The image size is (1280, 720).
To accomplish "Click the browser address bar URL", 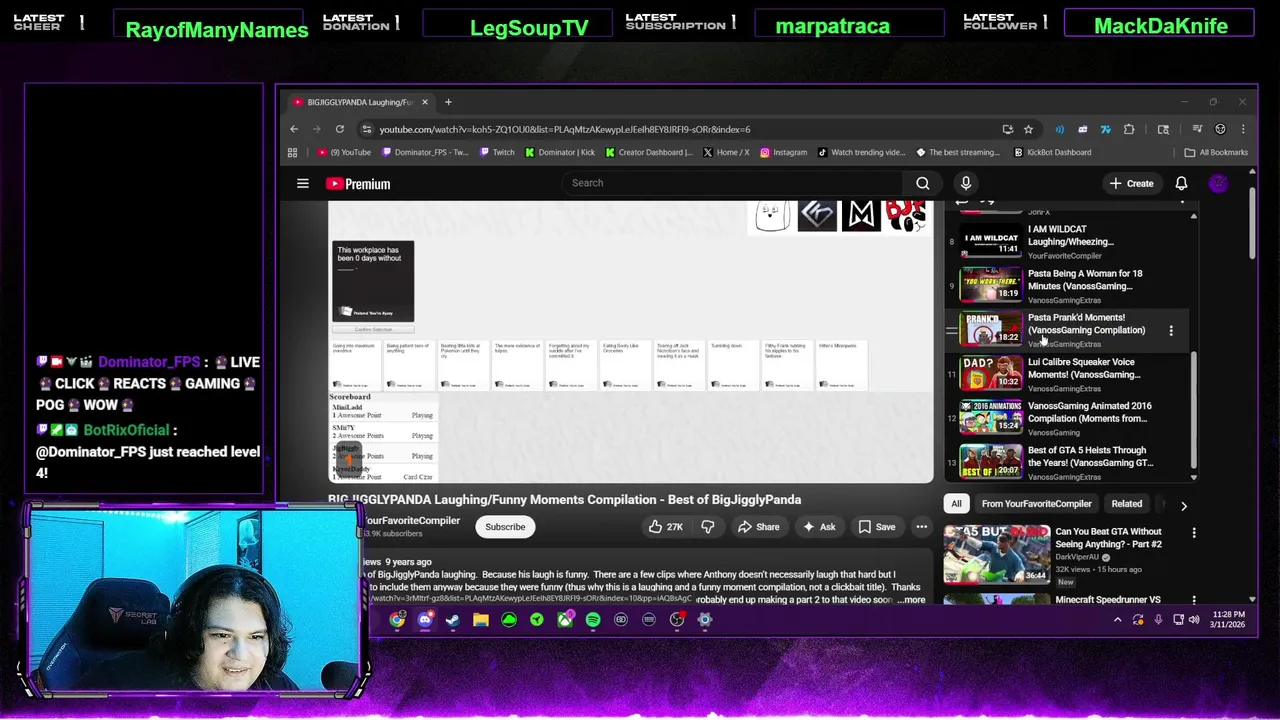I will (565, 129).
